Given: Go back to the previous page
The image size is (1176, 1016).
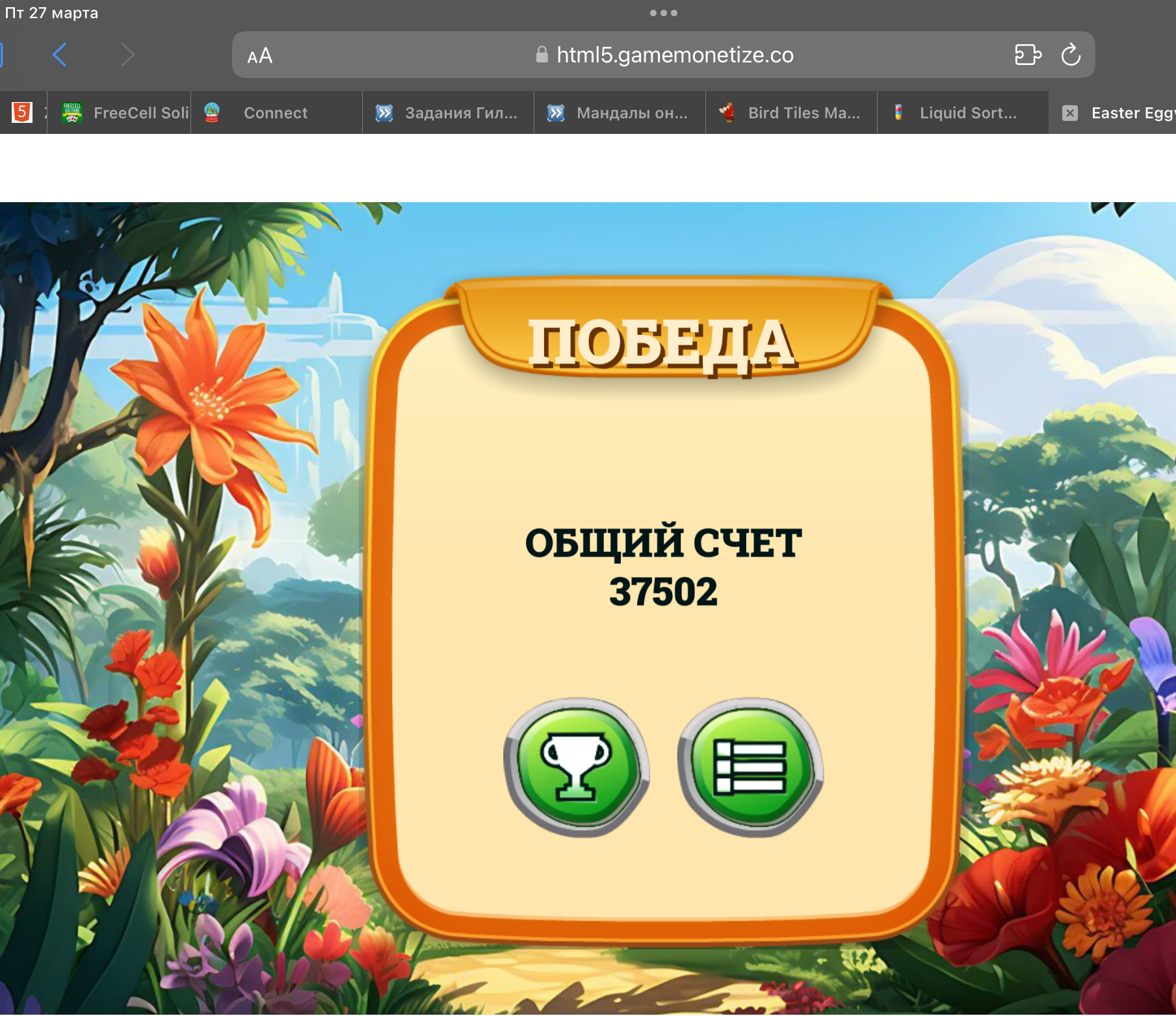Looking at the screenshot, I should (59, 55).
